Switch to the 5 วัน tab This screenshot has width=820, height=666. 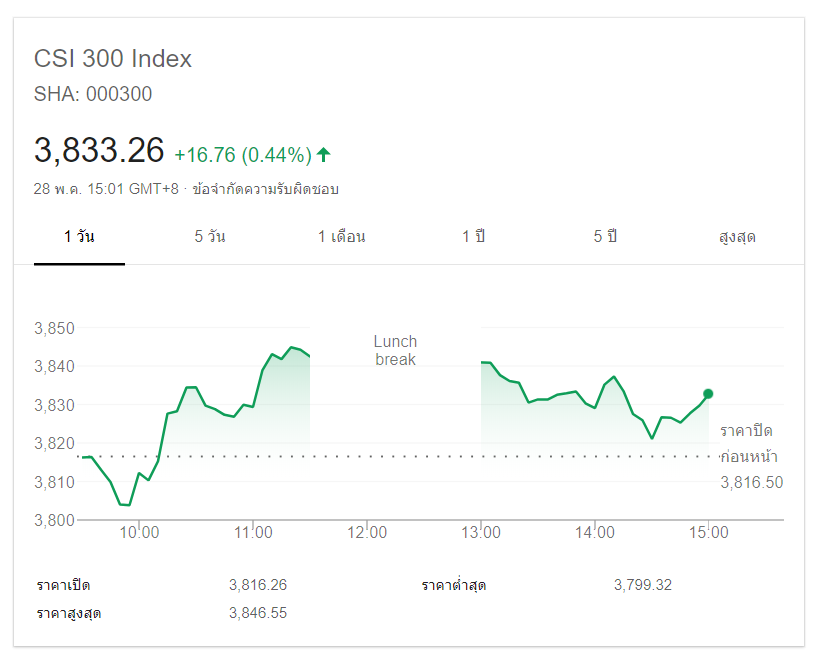(x=210, y=237)
